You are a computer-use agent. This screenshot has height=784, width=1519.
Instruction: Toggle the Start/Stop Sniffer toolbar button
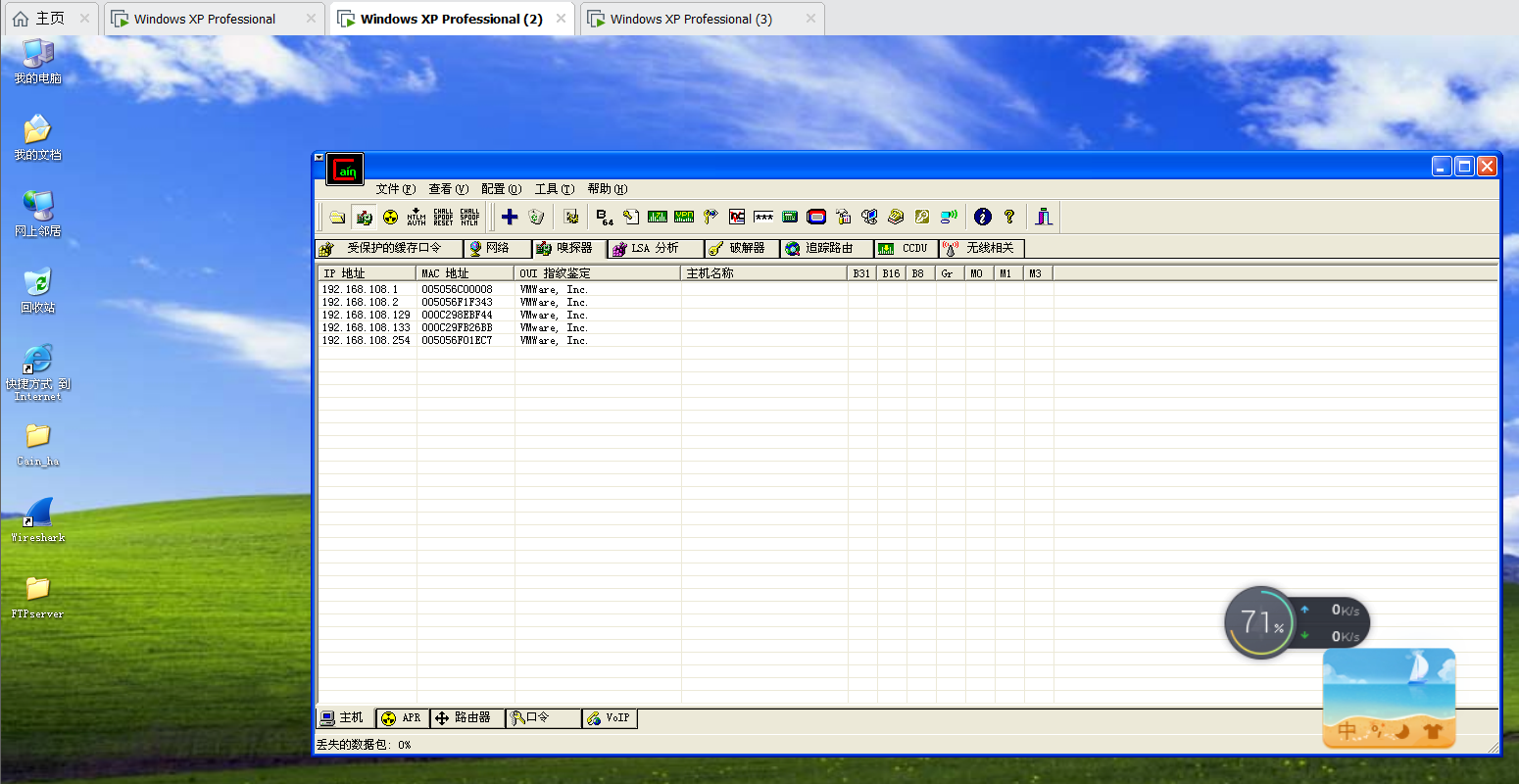tap(364, 217)
